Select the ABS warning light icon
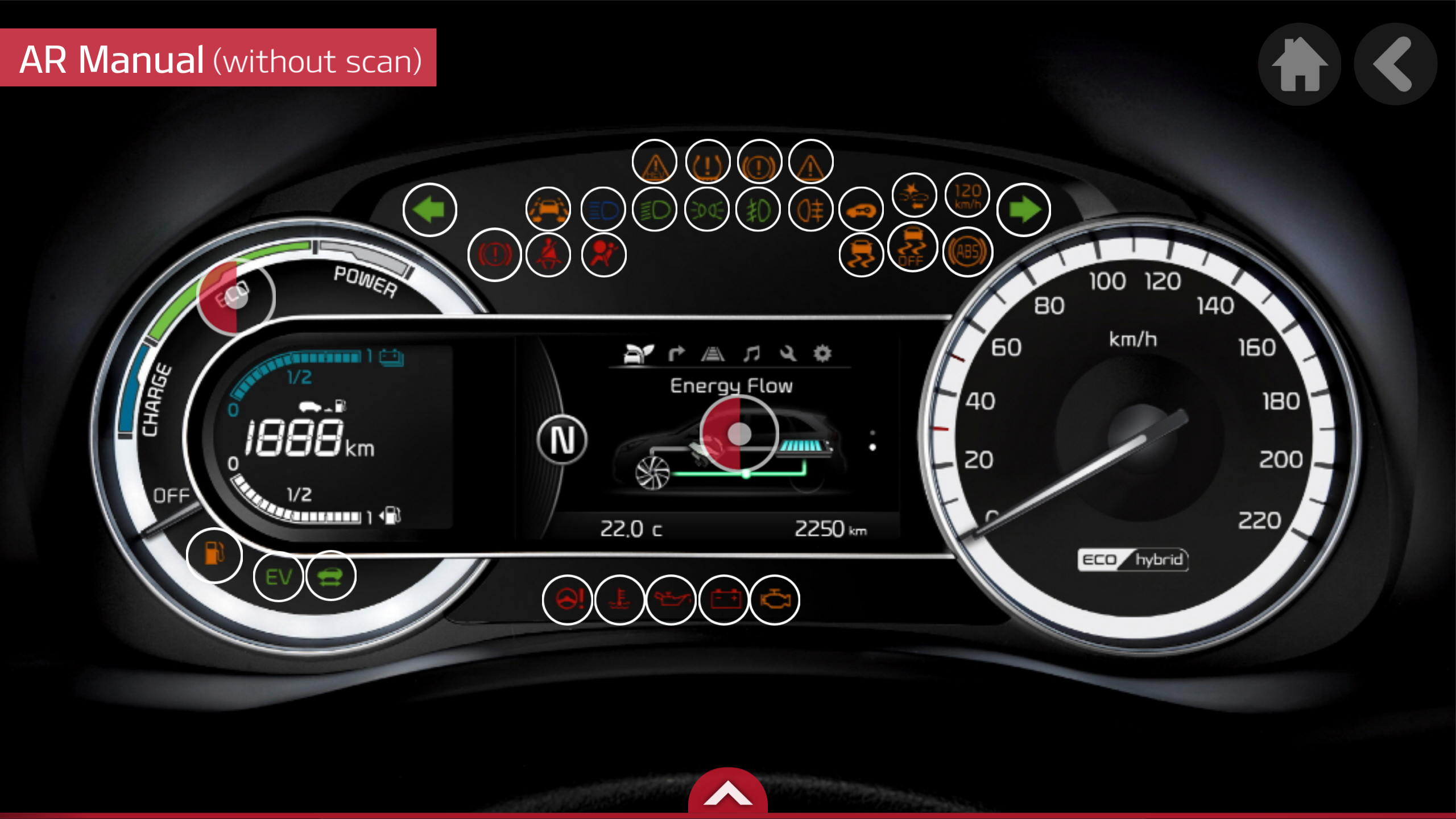This screenshot has width=1456, height=819. coord(967,252)
